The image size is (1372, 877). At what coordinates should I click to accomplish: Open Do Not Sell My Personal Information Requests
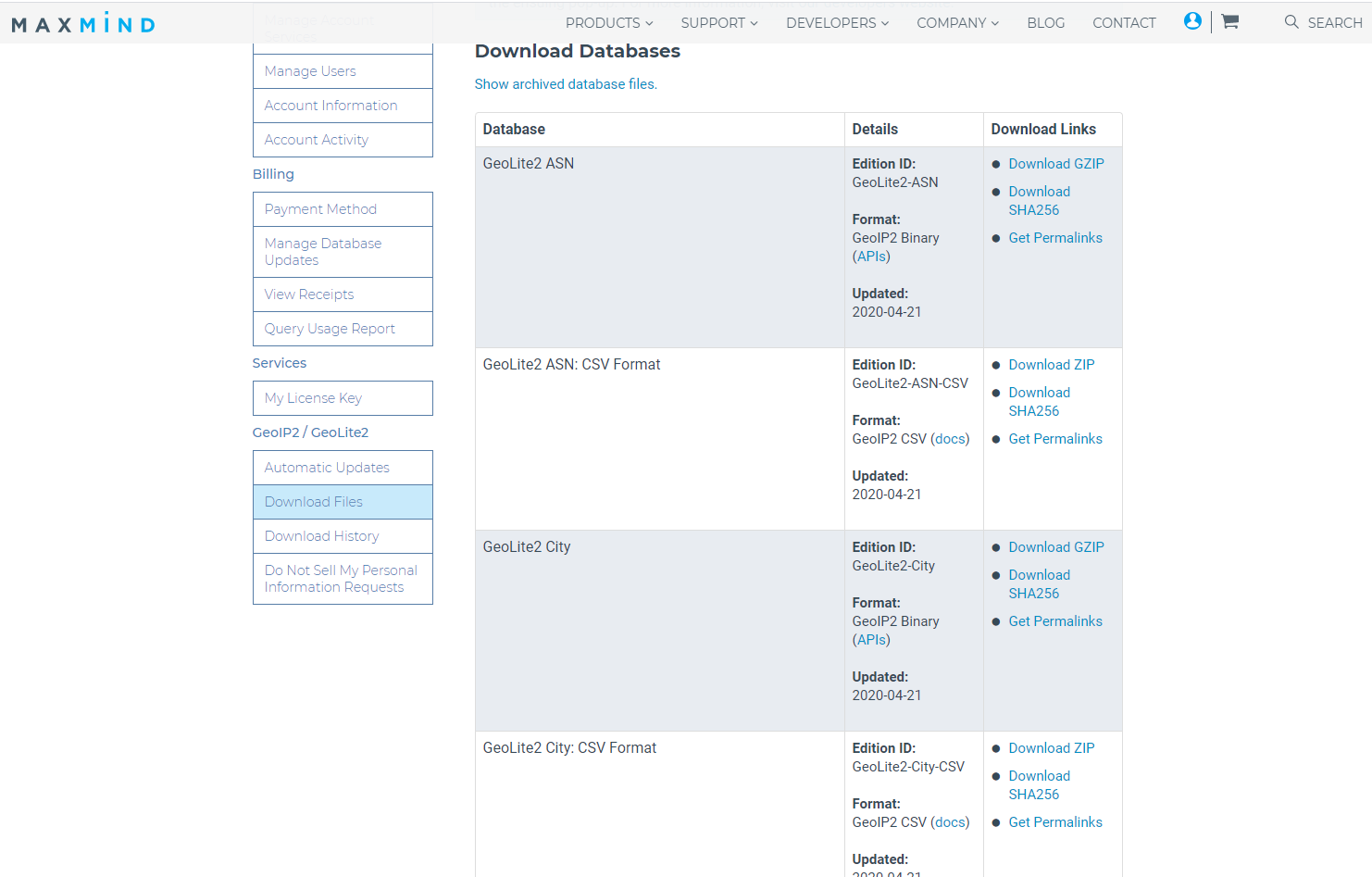[343, 579]
